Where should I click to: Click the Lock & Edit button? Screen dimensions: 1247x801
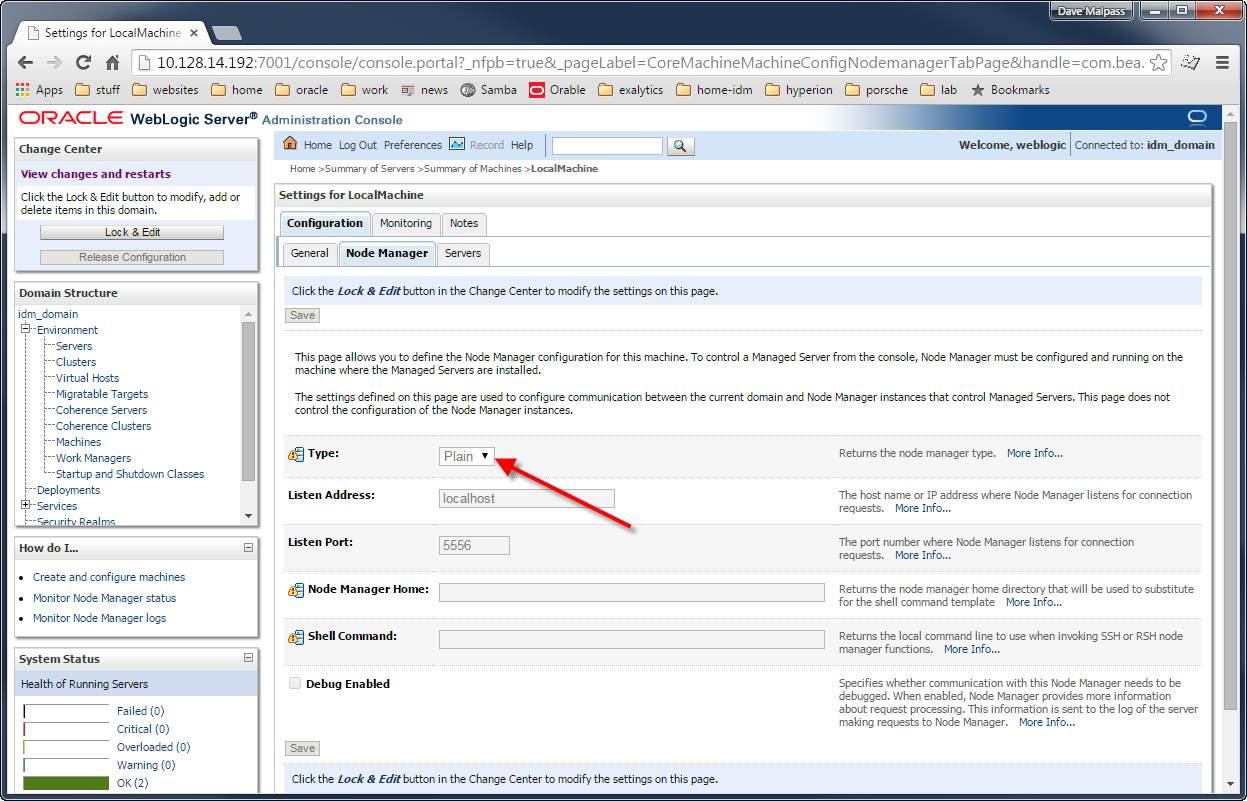point(132,232)
